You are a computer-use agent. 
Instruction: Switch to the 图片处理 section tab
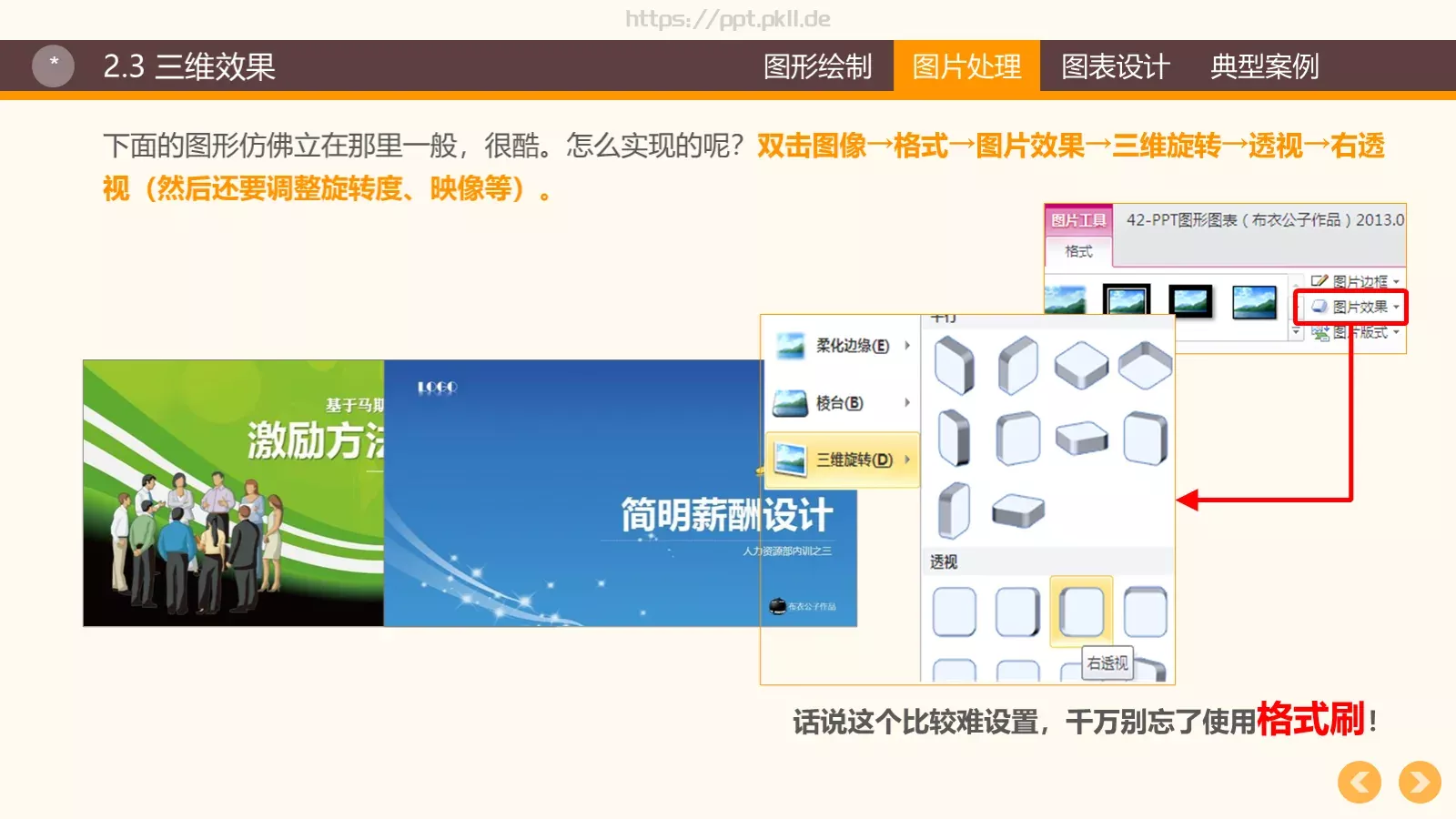966,66
